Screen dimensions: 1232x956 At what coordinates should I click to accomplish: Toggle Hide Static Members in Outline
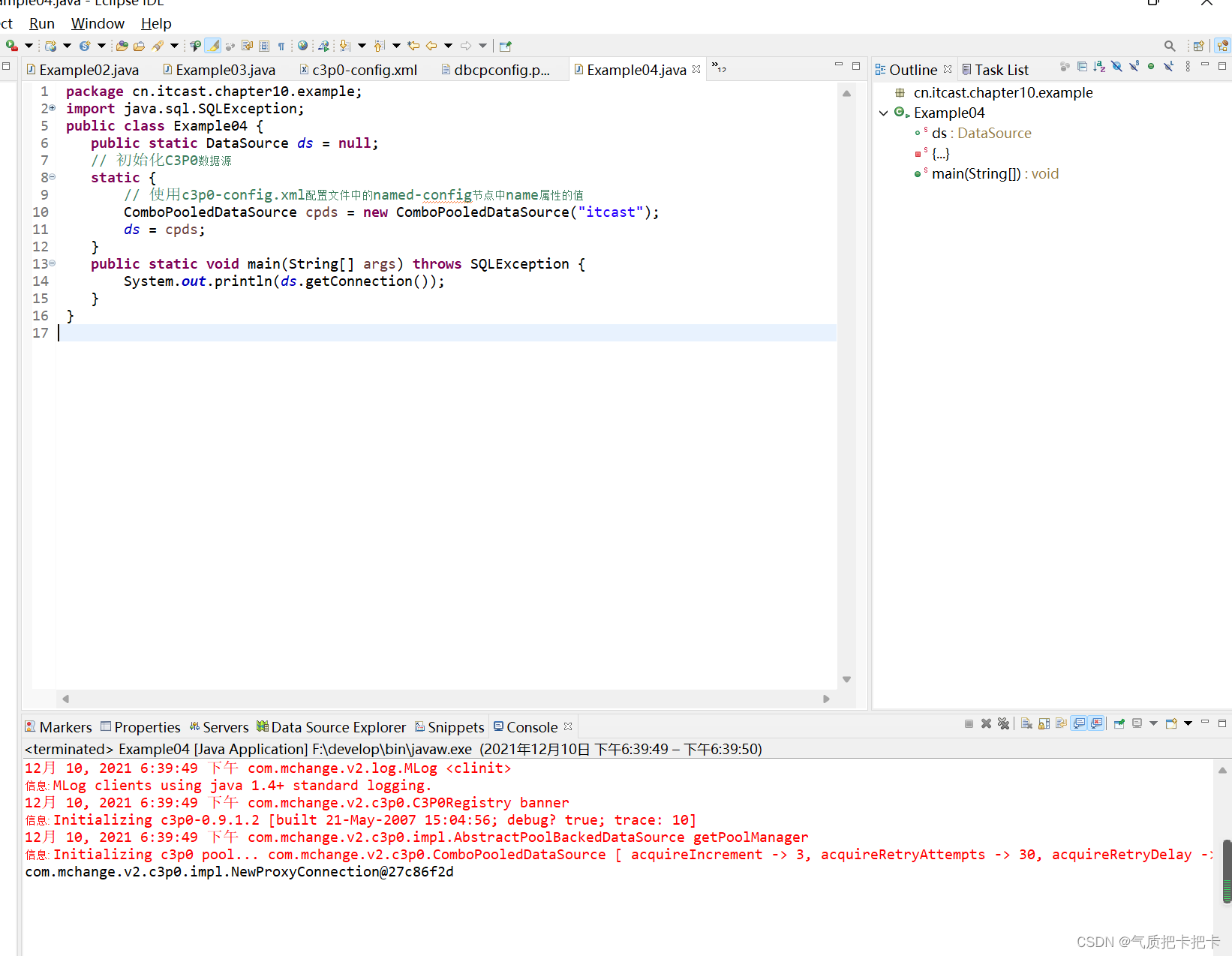click(x=1134, y=67)
